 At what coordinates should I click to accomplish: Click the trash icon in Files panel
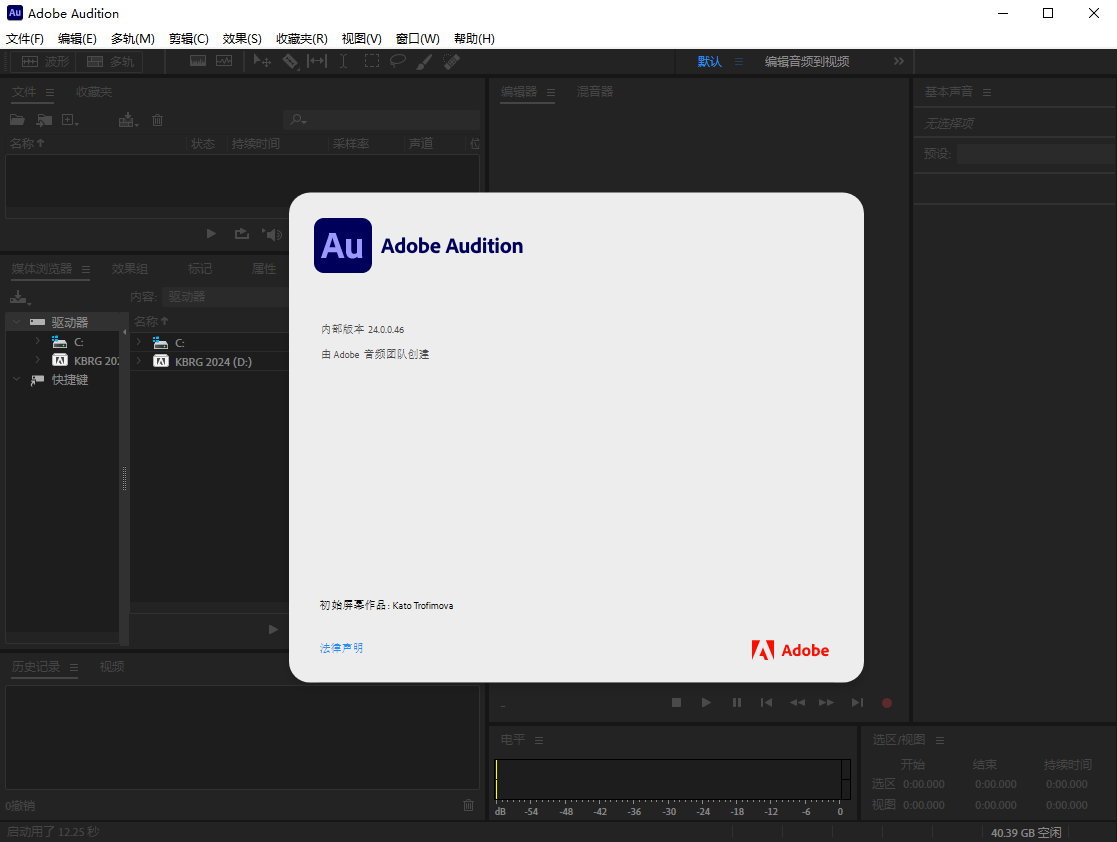(x=157, y=120)
